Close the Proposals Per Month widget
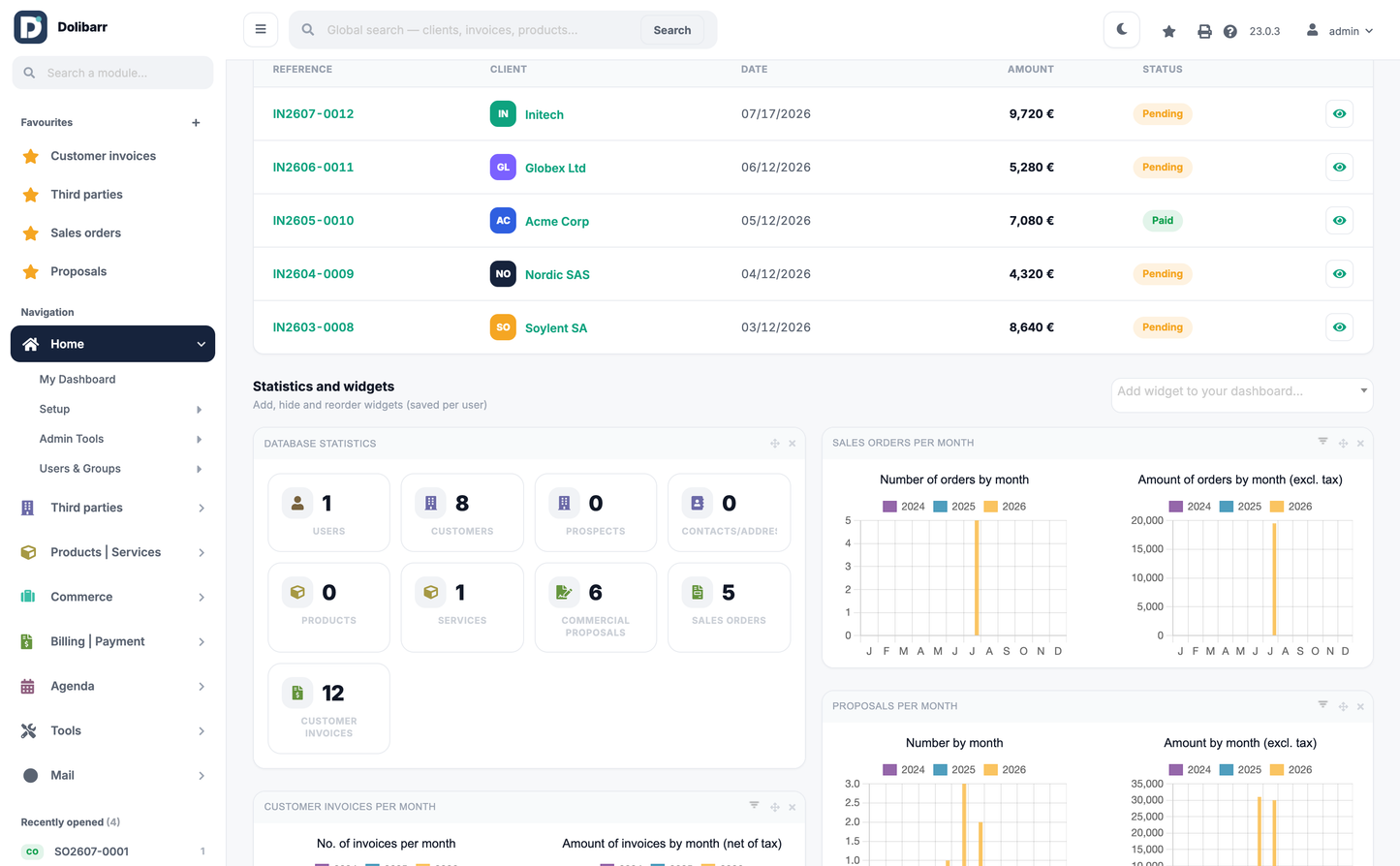The height and width of the screenshot is (866, 1400). 1360,707
